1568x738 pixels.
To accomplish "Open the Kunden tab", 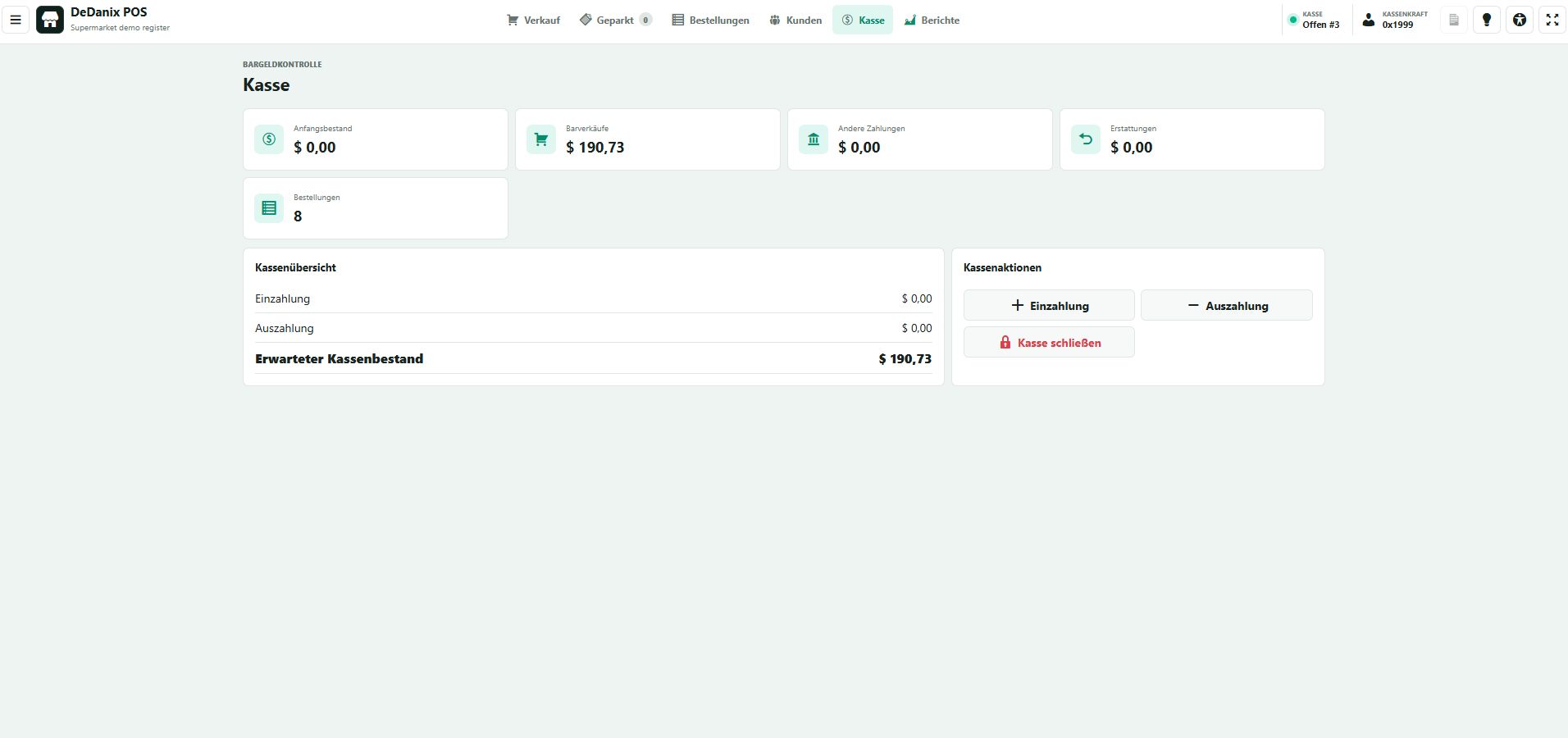I will tap(795, 20).
